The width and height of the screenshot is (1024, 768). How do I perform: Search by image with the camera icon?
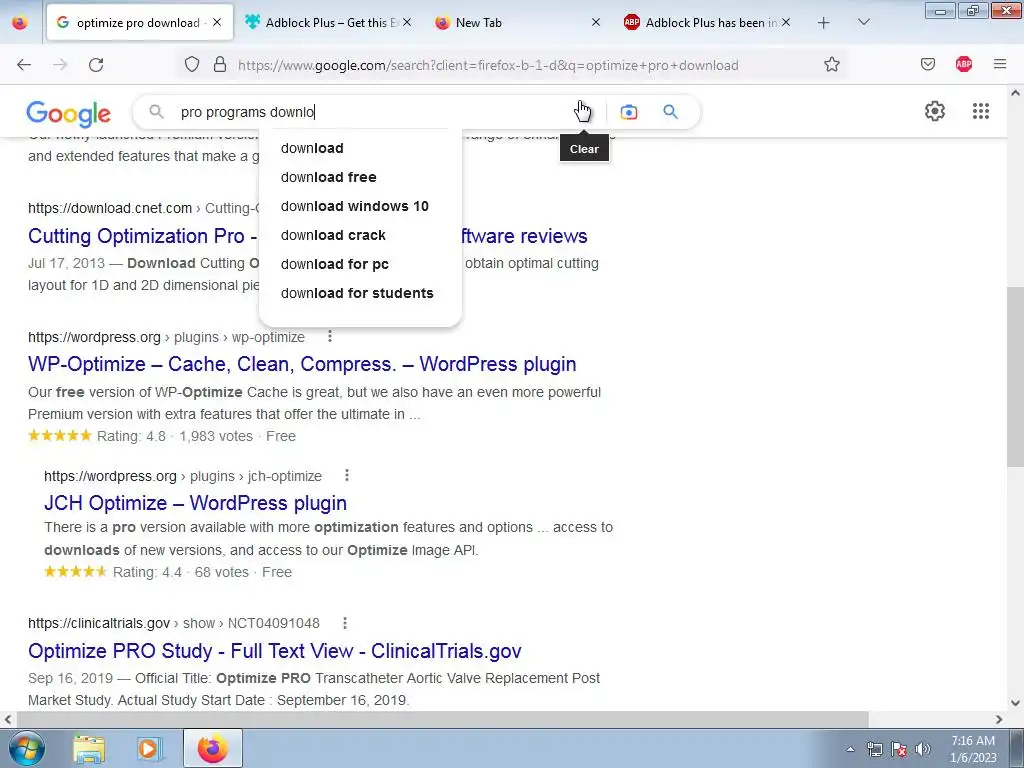[629, 112]
